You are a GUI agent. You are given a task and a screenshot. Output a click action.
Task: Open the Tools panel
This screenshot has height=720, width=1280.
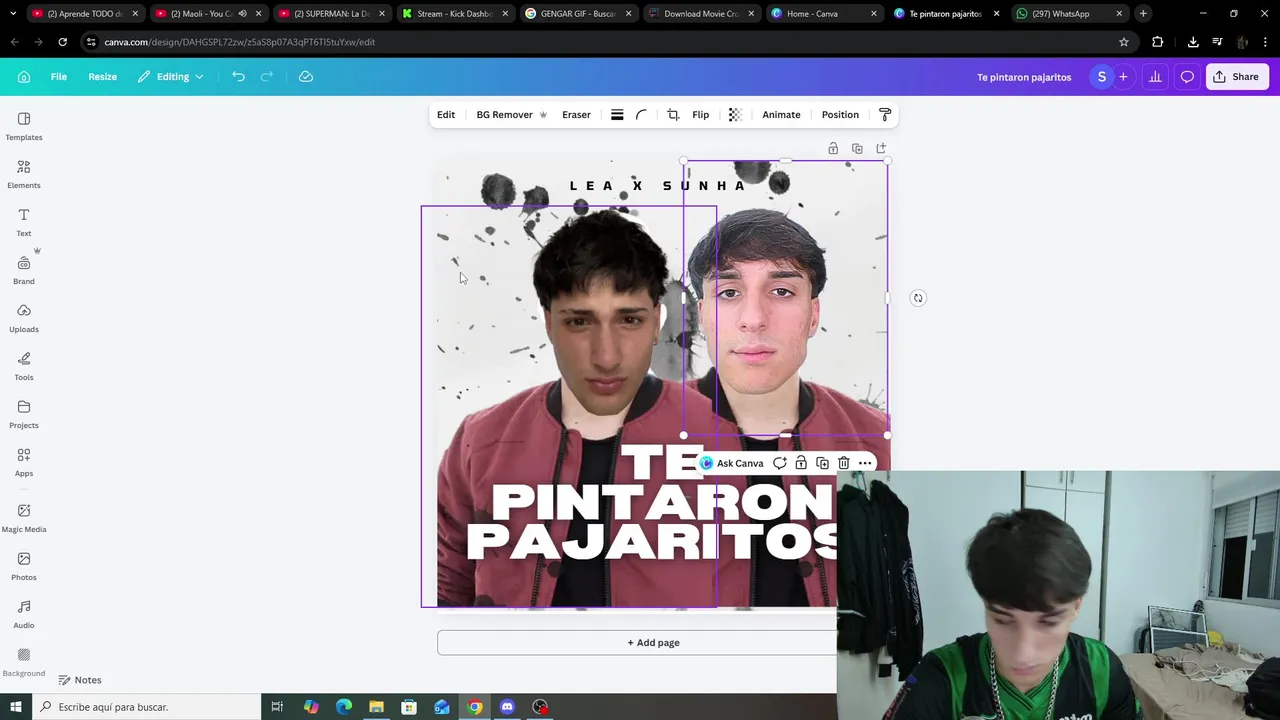[24, 366]
